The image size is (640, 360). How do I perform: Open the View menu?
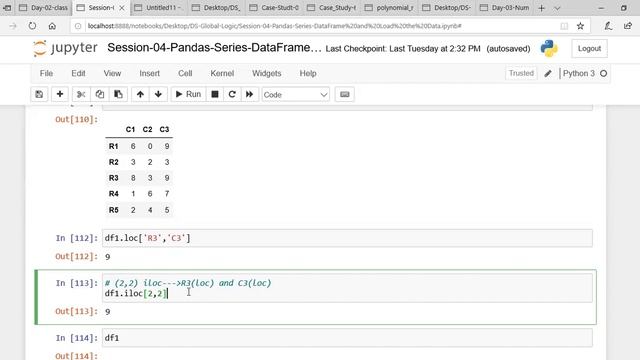pos(112,73)
